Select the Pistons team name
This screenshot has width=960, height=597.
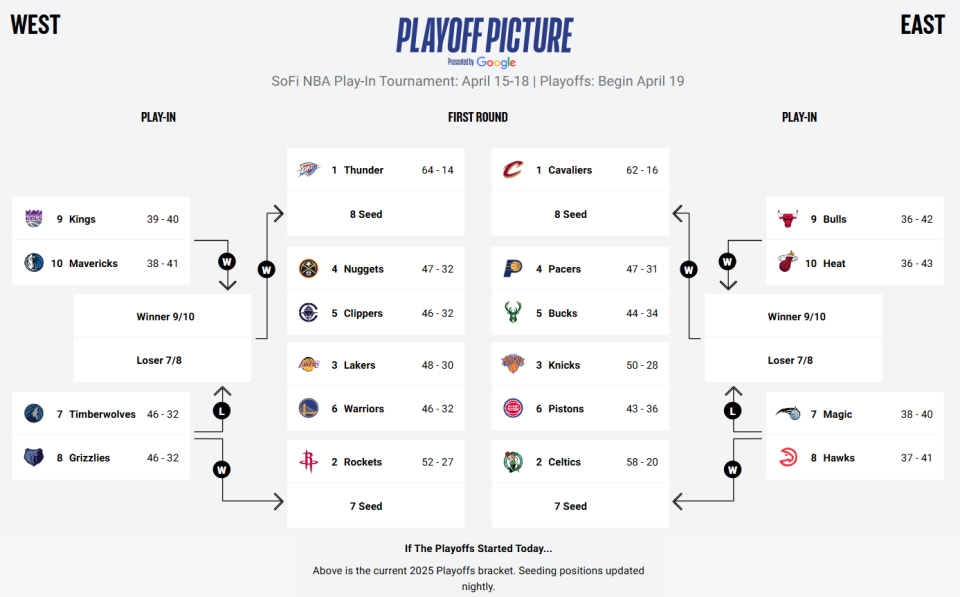pyautogui.click(x=566, y=409)
